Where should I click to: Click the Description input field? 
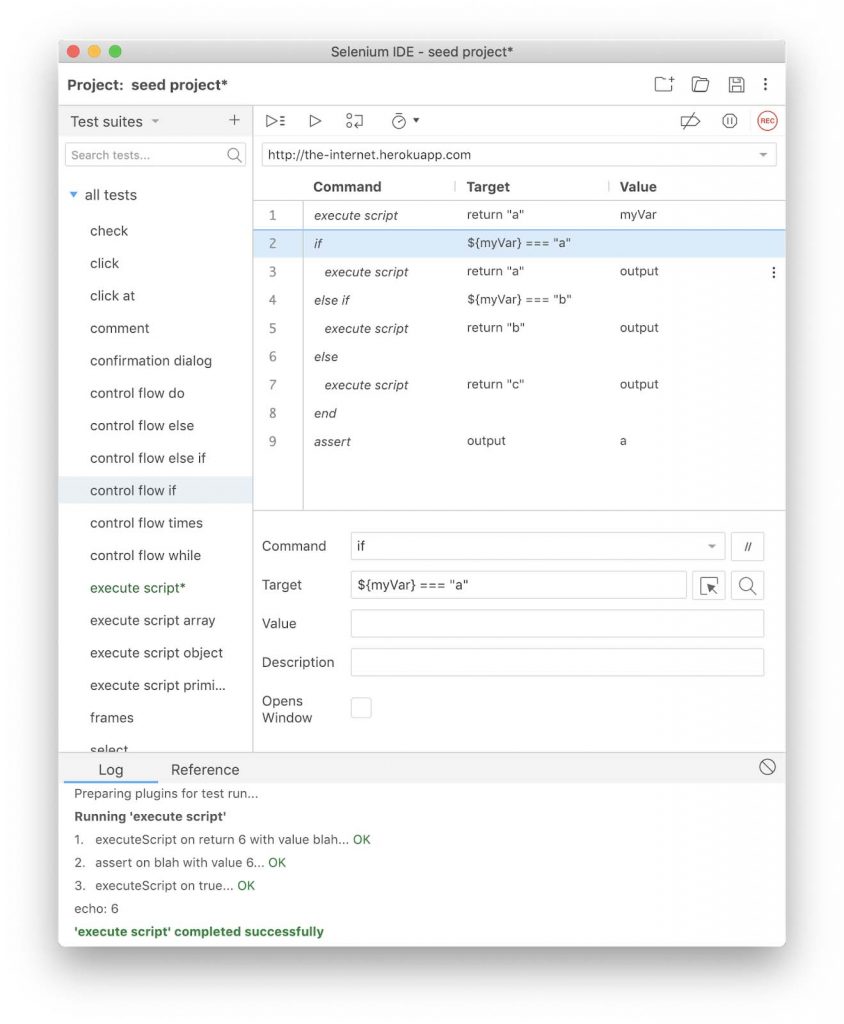tap(557, 662)
